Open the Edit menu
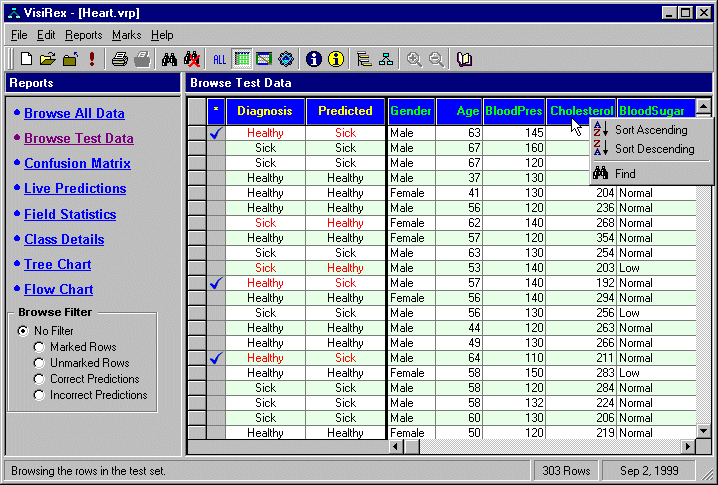Viewport: 718px width, 485px height. click(46, 35)
